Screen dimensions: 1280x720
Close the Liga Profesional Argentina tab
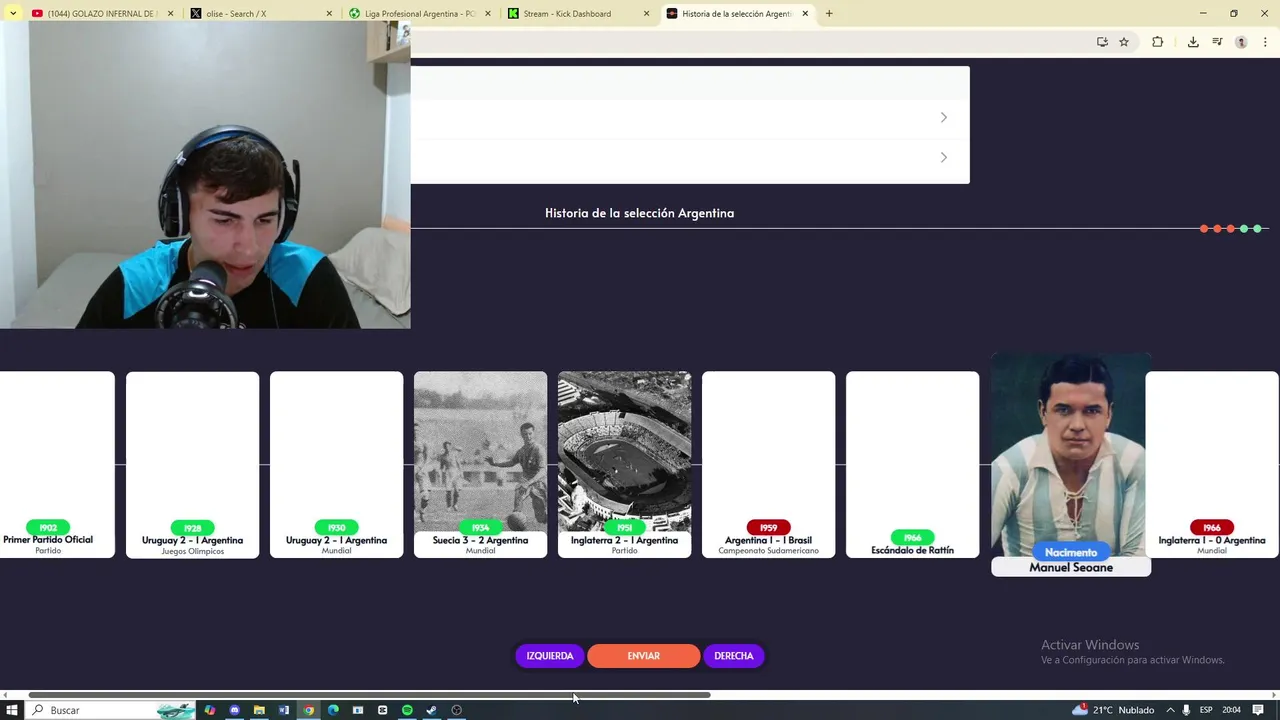click(x=488, y=14)
